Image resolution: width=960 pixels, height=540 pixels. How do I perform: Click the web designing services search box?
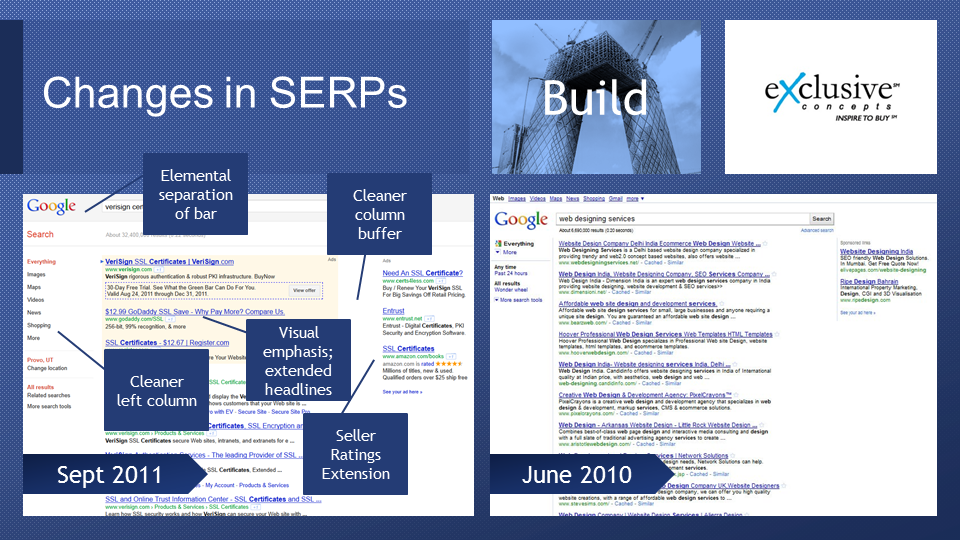(x=683, y=219)
